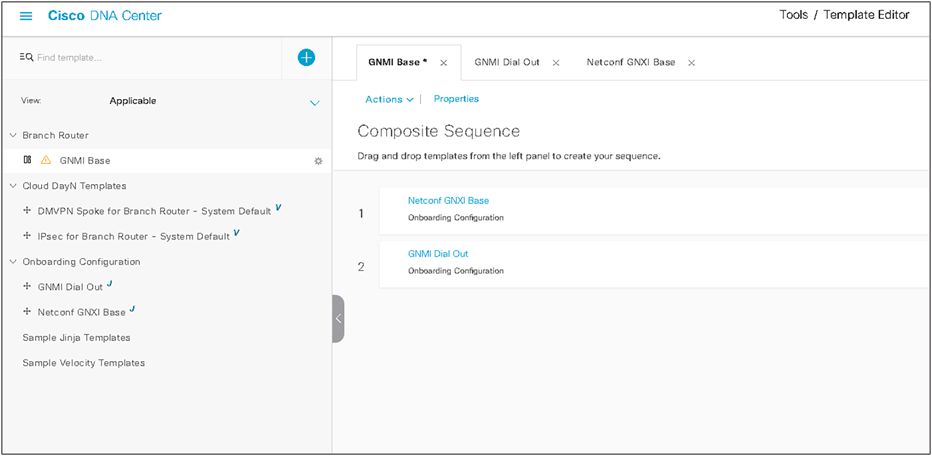Click the Velocity badge on IPsec template
This screenshot has width=932, height=456.
(237, 233)
